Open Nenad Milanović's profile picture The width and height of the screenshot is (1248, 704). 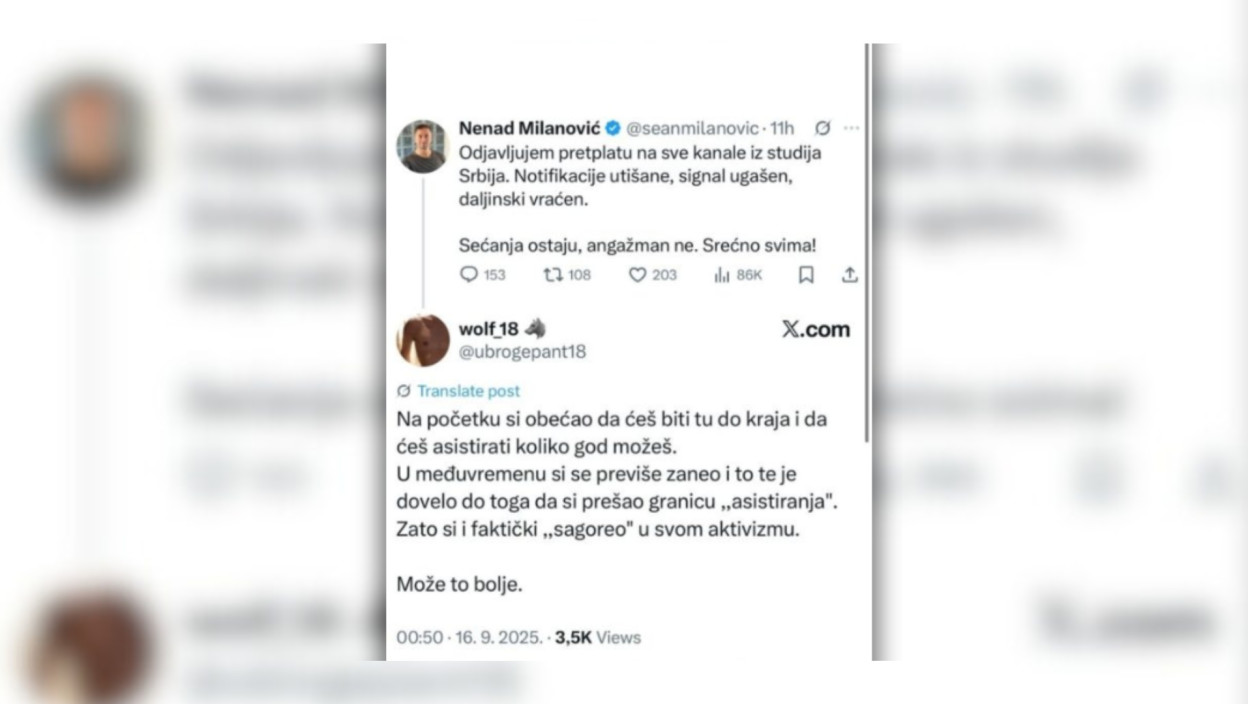[x=423, y=146]
